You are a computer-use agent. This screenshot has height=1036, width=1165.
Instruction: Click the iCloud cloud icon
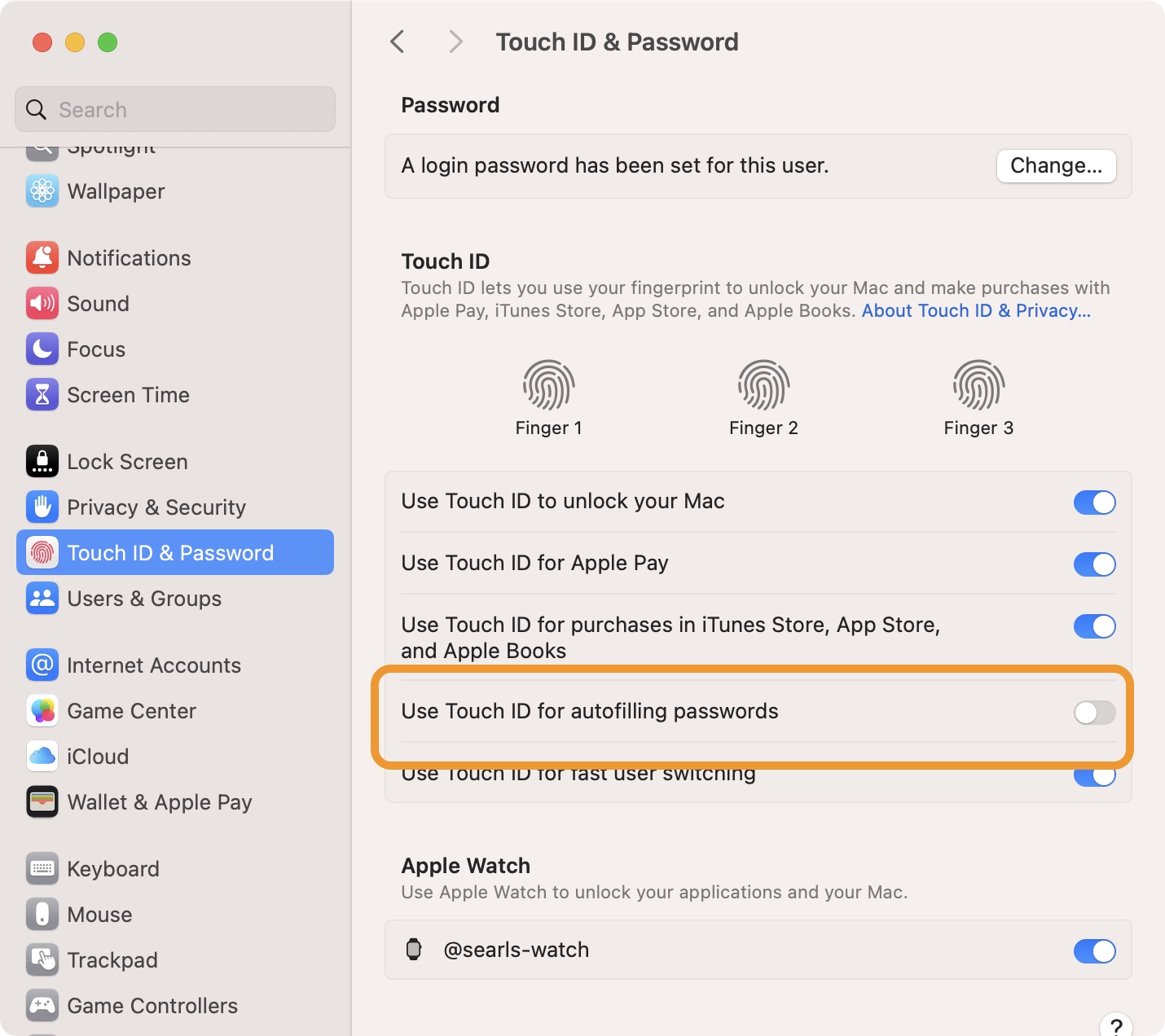(x=42, y=757)
